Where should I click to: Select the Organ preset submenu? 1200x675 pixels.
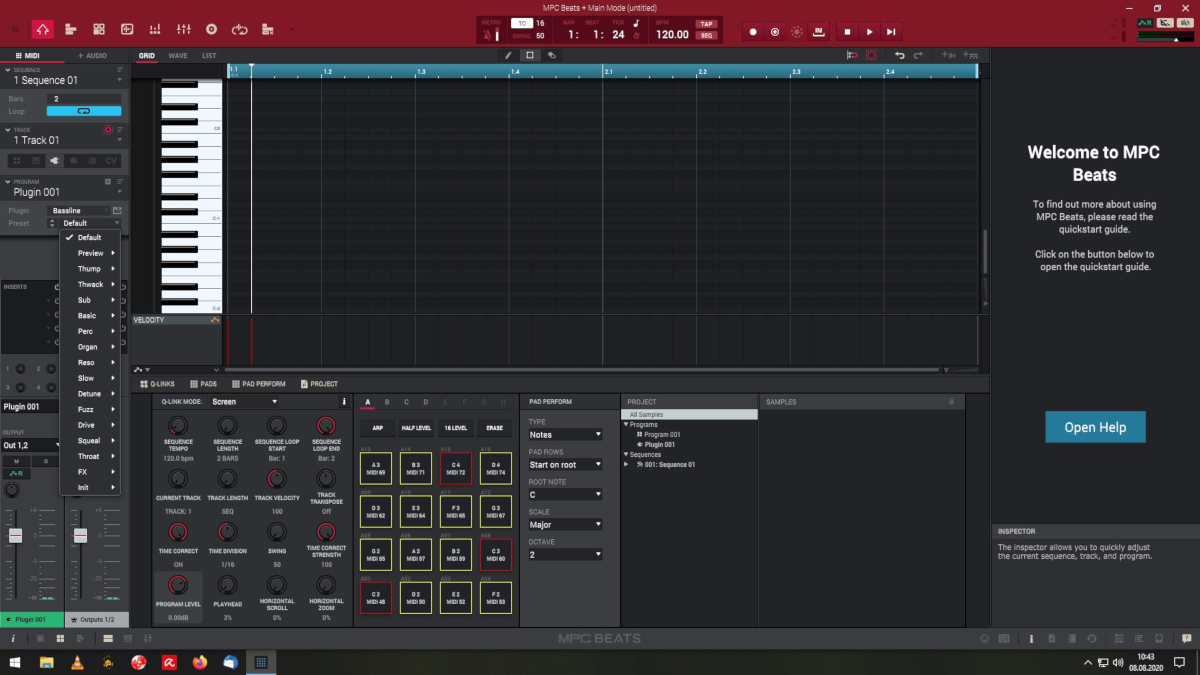(90, 347)
